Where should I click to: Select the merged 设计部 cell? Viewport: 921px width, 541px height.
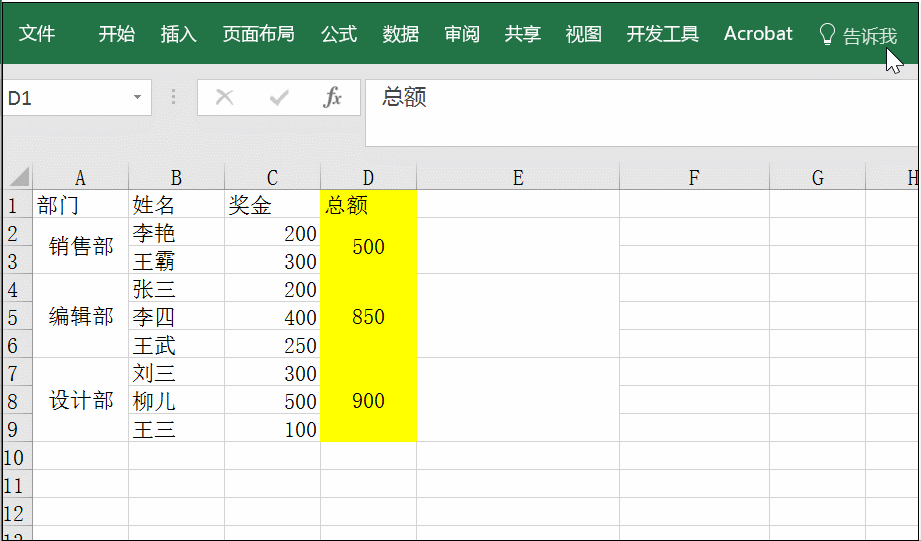pos(80,401)
